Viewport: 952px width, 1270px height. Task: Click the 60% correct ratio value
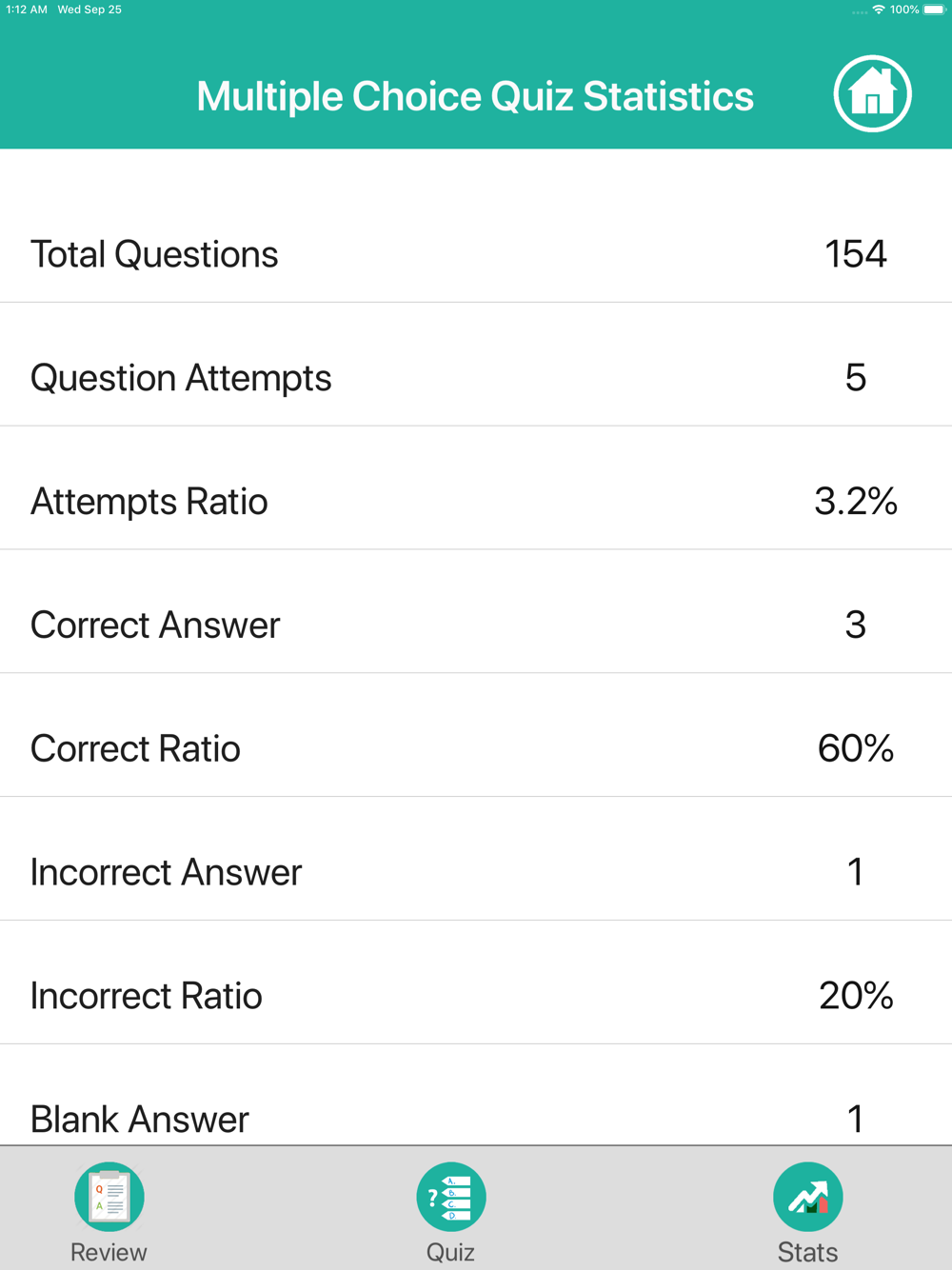(x=855, y=749)
